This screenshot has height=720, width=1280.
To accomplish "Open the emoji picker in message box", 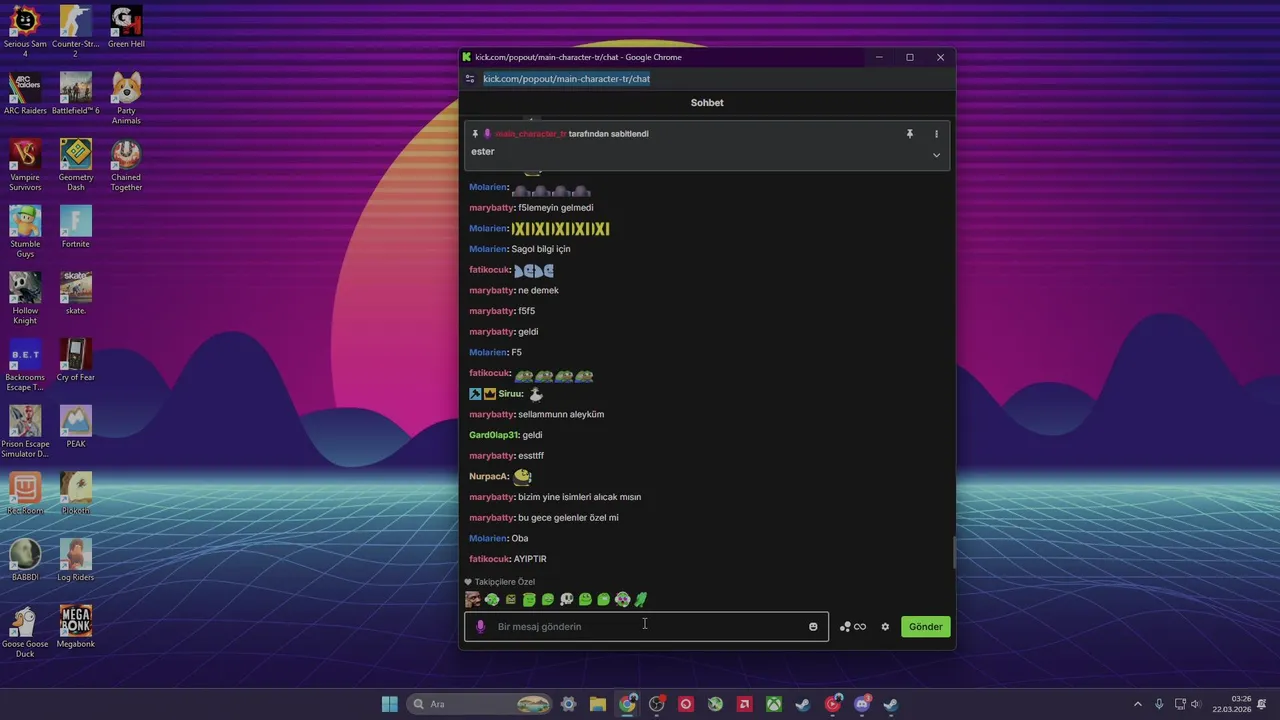I will click(813, 627).
